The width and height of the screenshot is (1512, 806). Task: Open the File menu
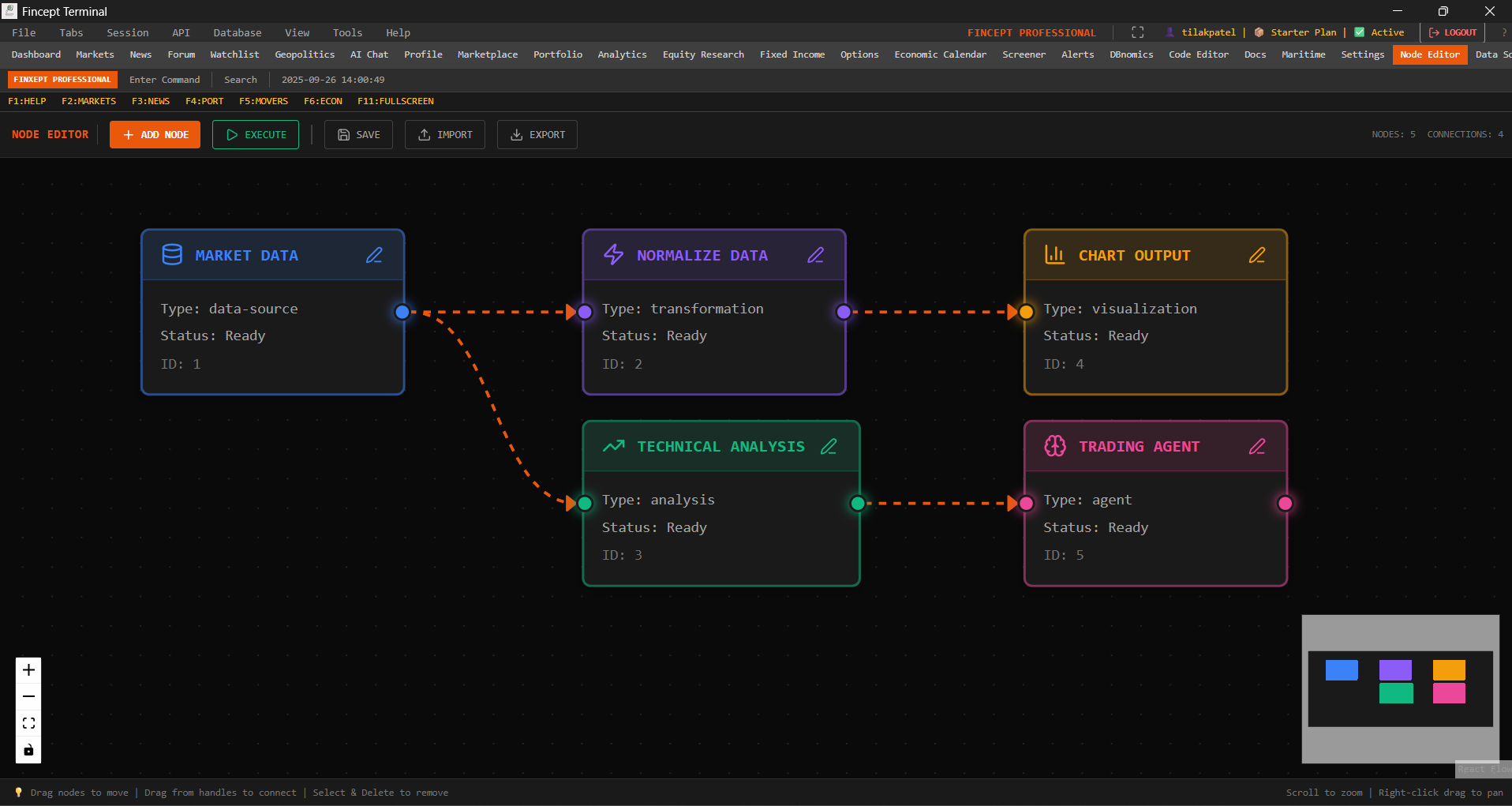(x=24, y=32)
